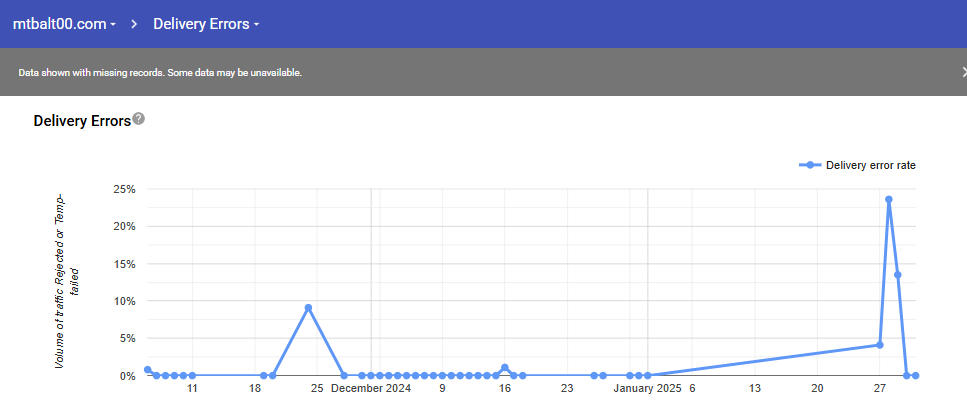Click the 25% y-axis label

click(x=124, y=189)
